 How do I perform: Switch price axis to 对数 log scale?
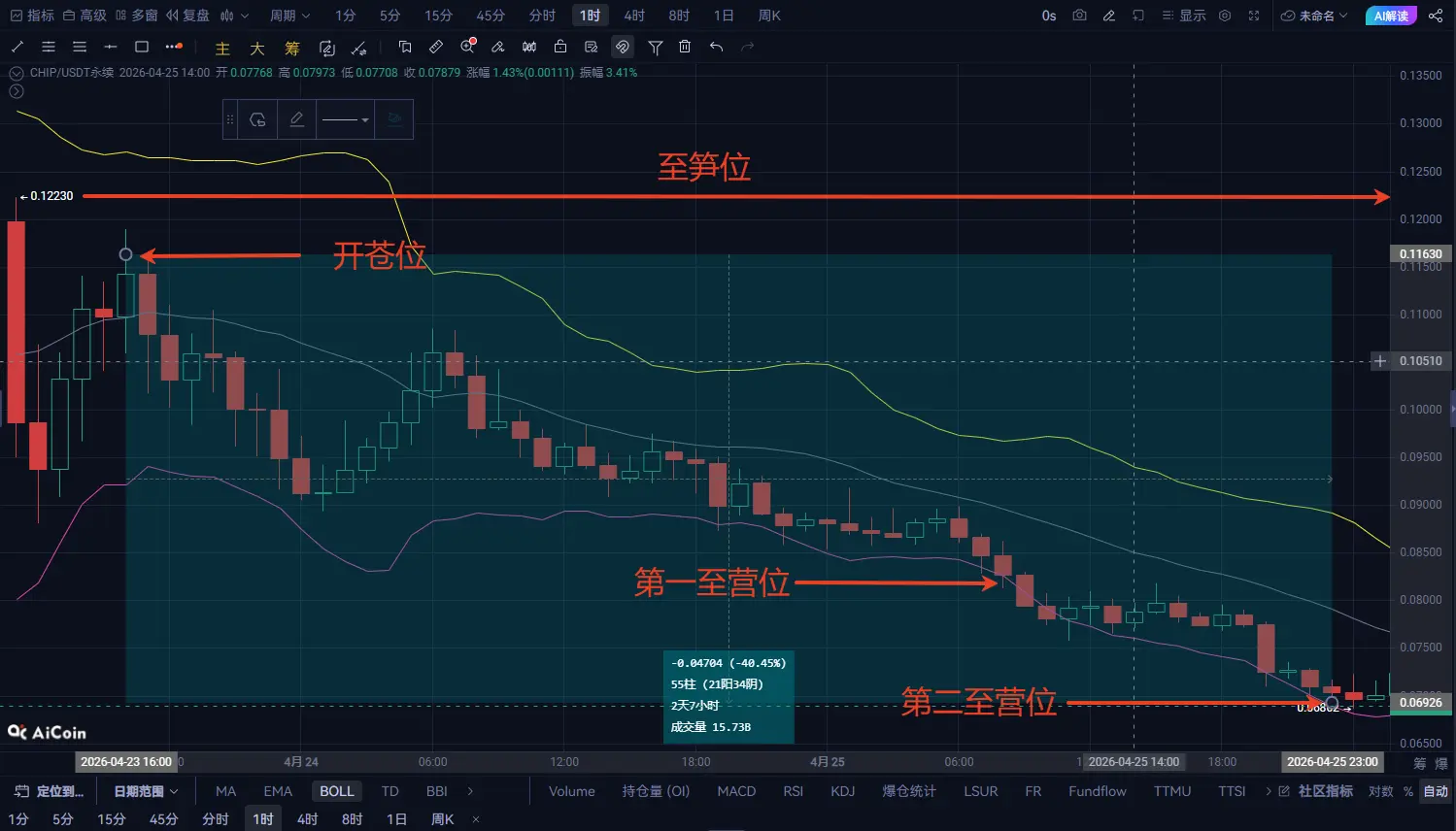pos(1380,791)
